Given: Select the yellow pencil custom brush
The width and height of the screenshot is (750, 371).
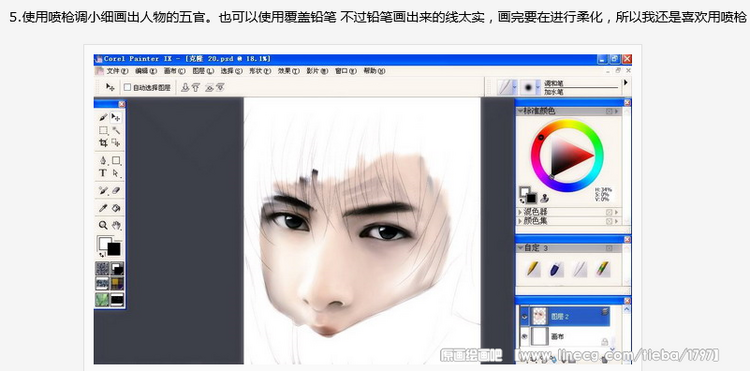Looking at the screenshot, I should (532, 269).
